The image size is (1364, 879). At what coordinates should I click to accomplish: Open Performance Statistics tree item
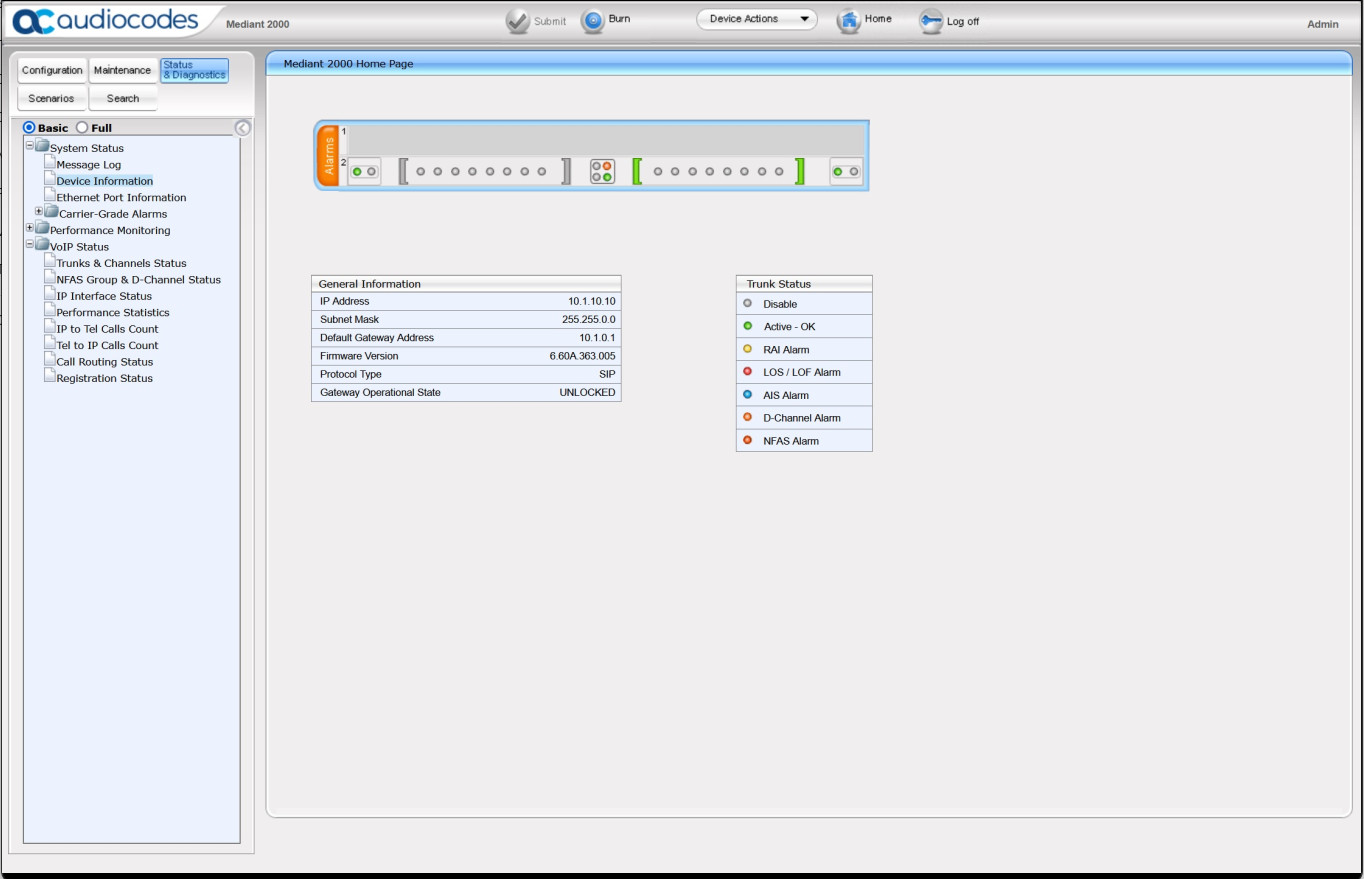[x=113, y=312]
